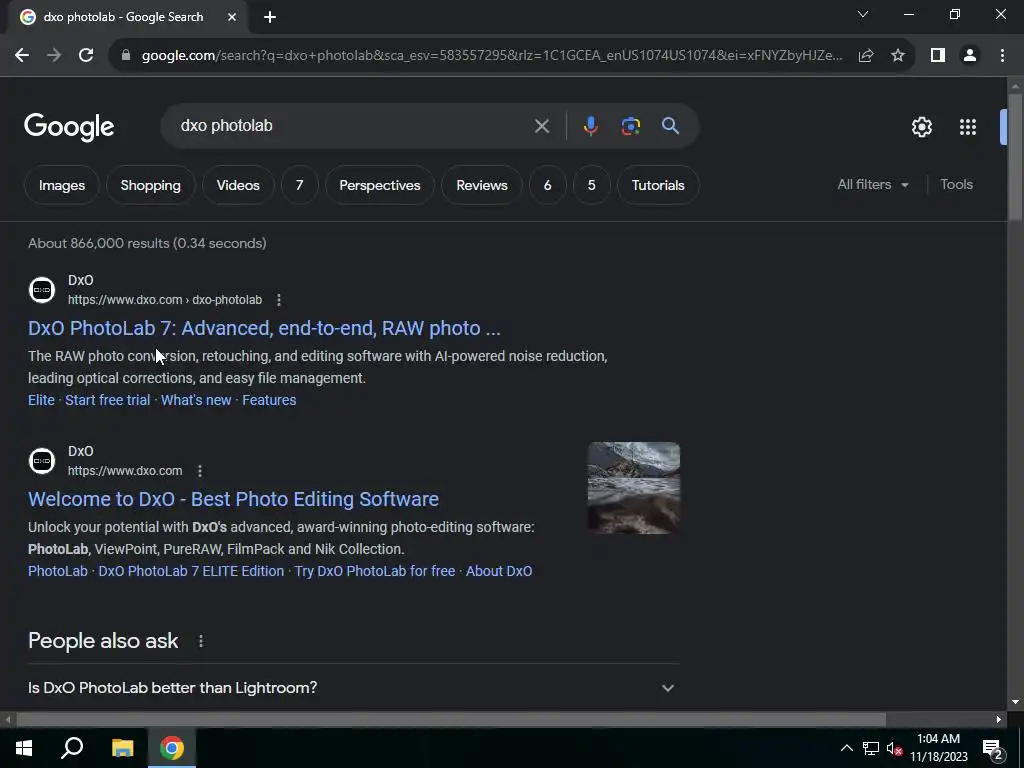The image size is (1024, 768).
Task: Click the Google logo
Action: click(x=69, y=127)
